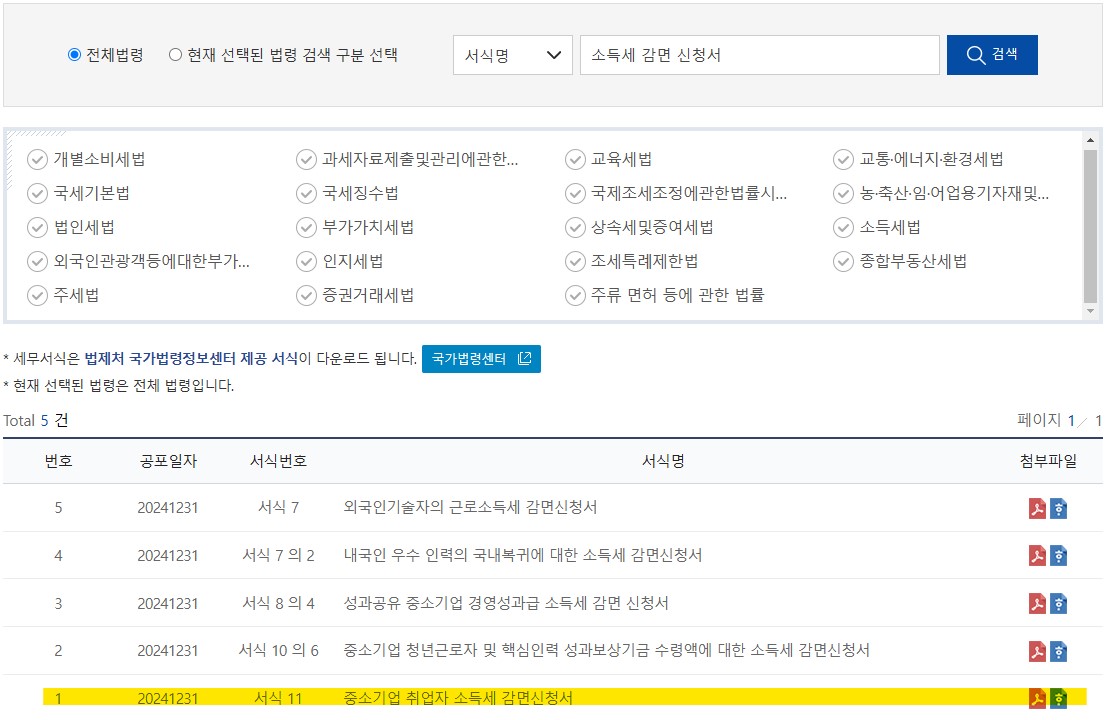Toggle the checkmark next to 소득세법
1116x720 pixels.
tap(843, 226)
